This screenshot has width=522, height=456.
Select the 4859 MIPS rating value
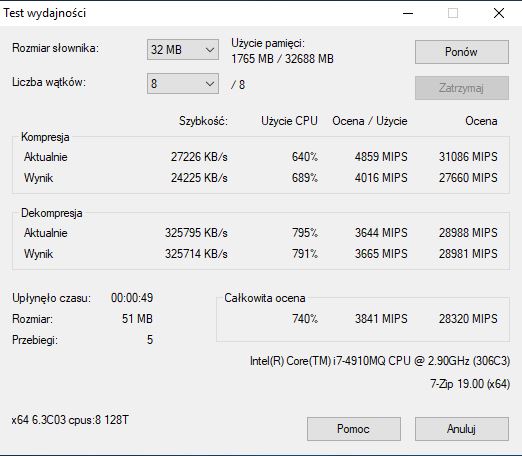[x=381, y=157]
